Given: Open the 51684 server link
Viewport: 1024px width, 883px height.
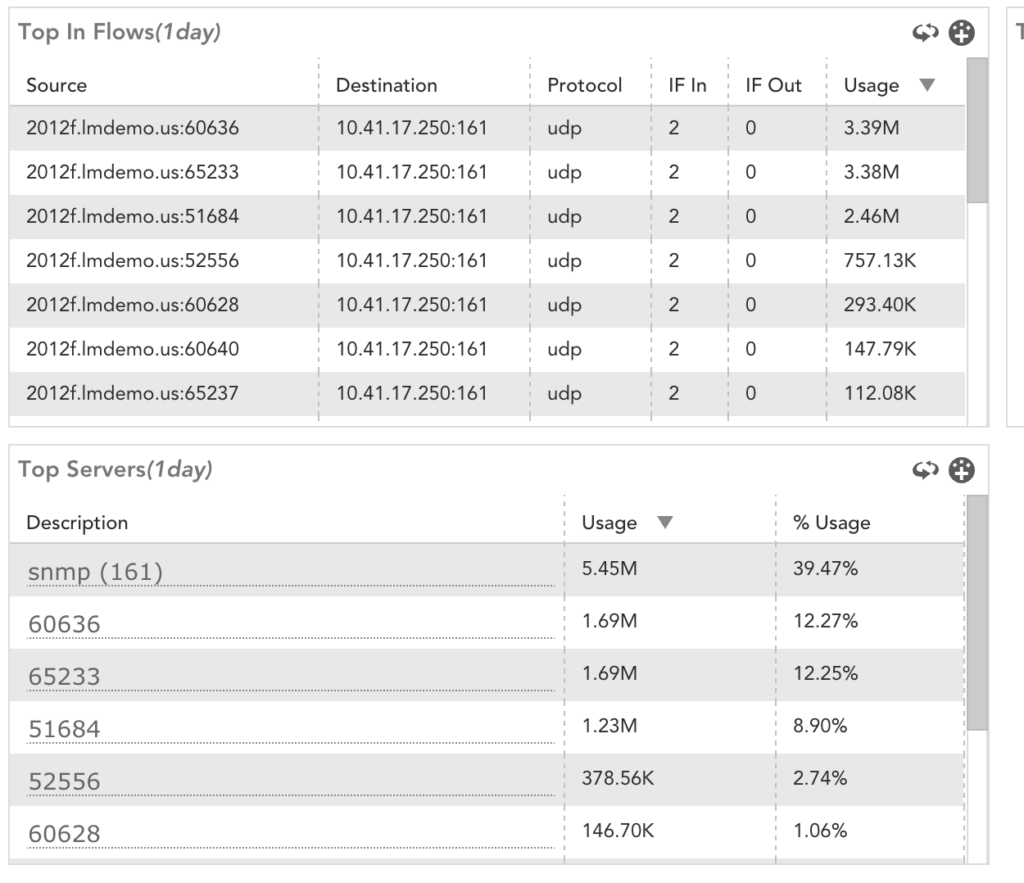Looking at the screenshot, I should tap(64, 729).
